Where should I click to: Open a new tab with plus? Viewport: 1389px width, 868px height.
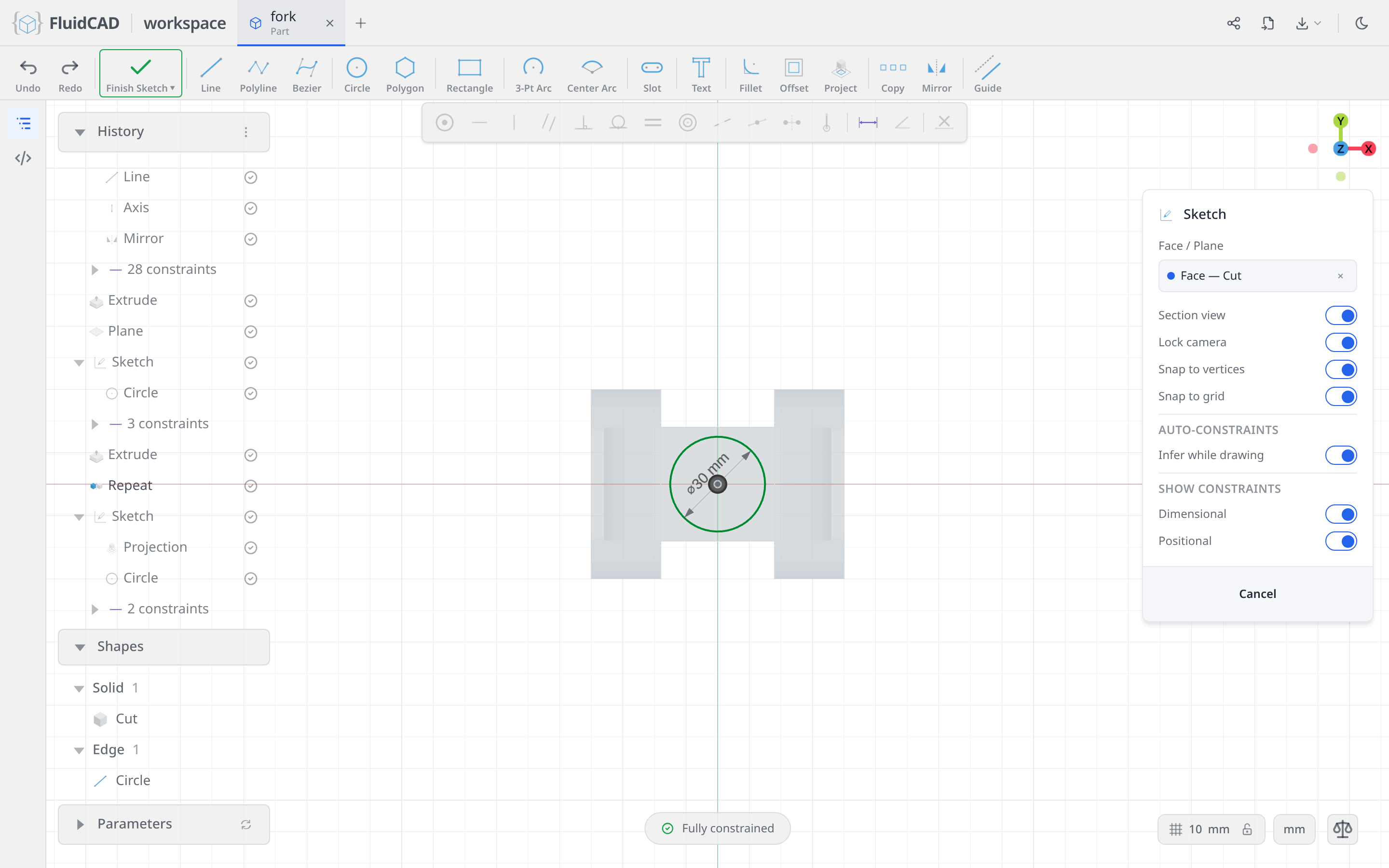click(x=360, y=23)
